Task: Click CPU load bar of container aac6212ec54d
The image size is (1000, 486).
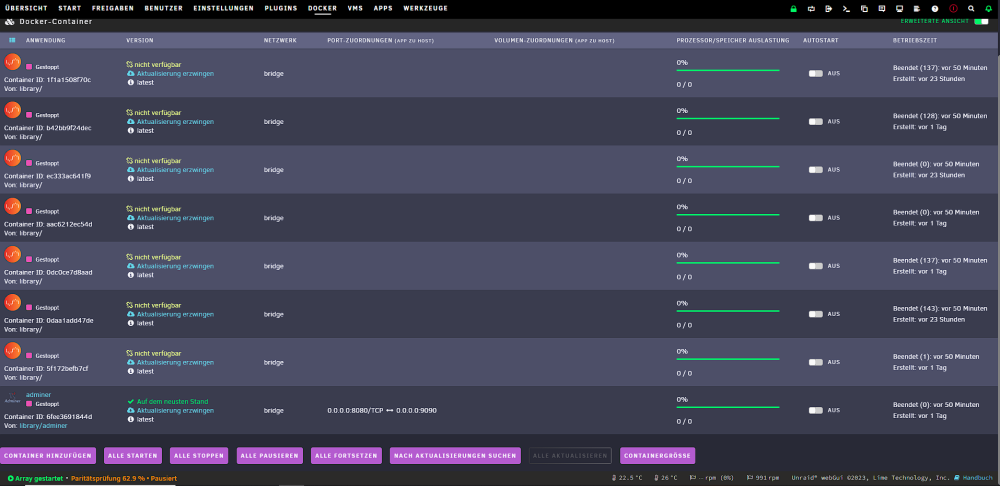Action: point(728,214)
